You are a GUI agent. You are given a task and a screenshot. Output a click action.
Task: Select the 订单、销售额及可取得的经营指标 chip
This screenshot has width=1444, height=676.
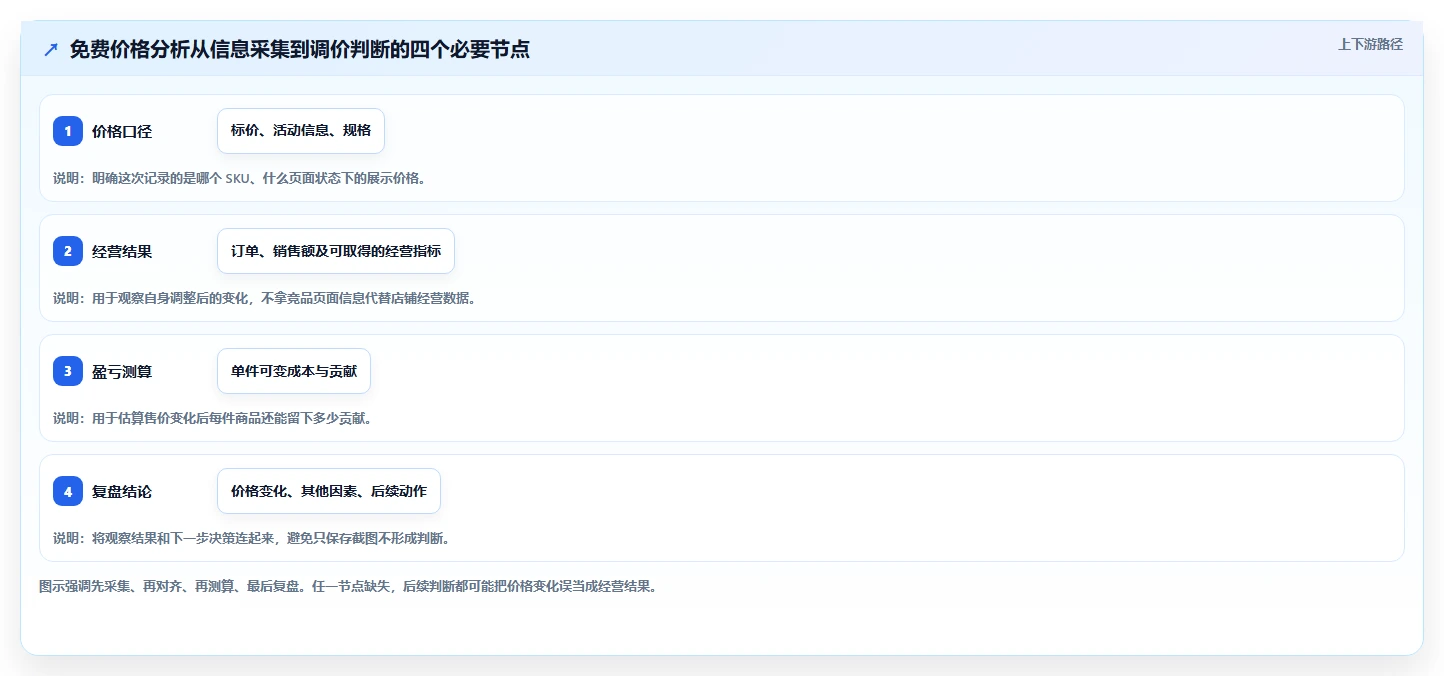[x=336, y=251]
